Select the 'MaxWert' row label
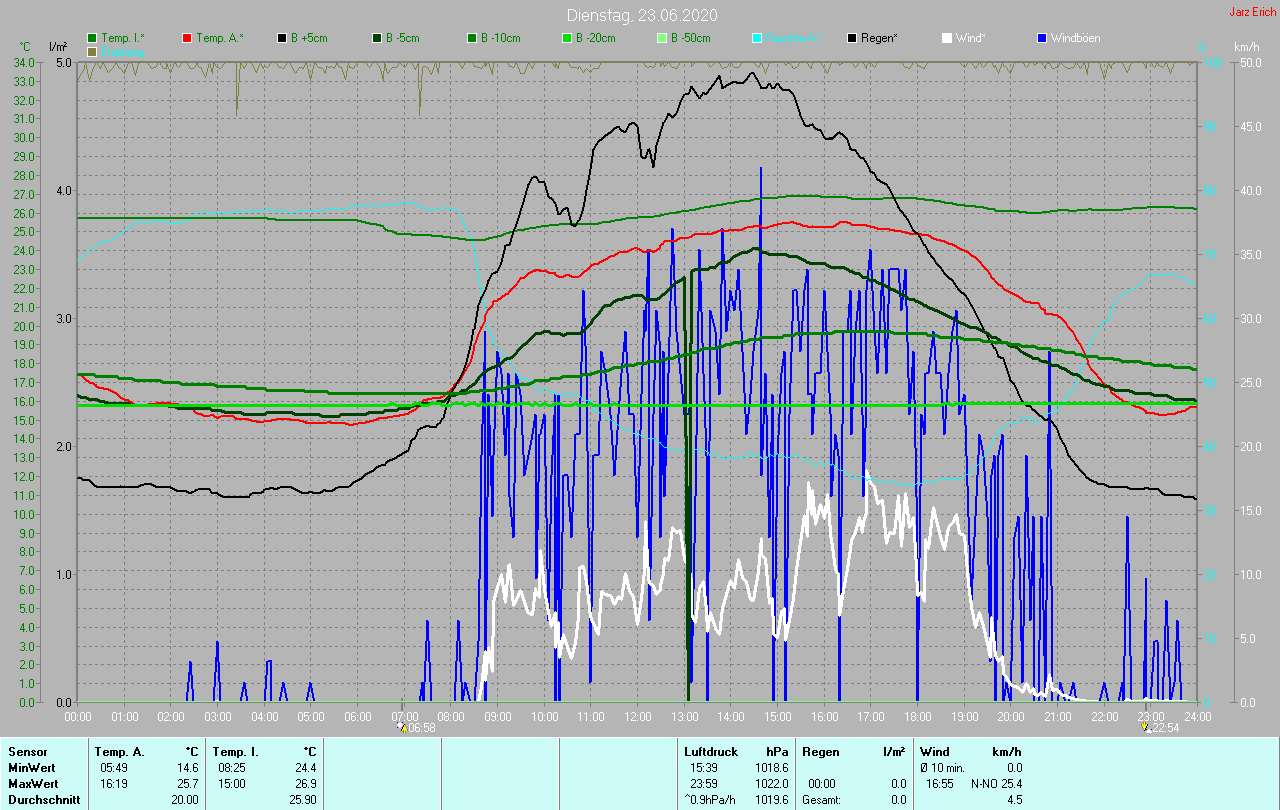The width and height of the screenshot is (1280, 810). (x=33, y=783)
